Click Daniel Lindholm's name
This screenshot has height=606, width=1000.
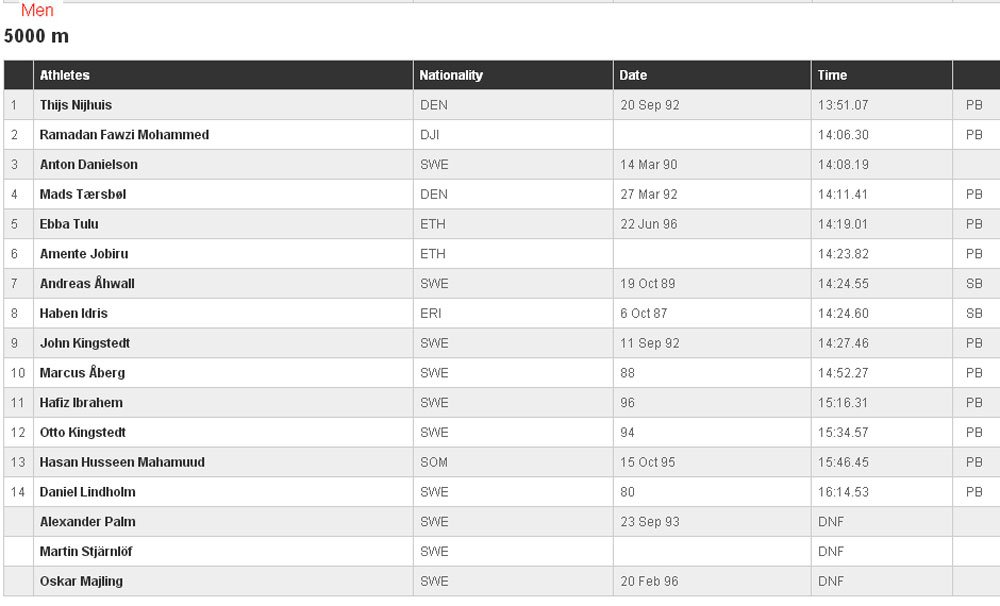coord(87,492)
